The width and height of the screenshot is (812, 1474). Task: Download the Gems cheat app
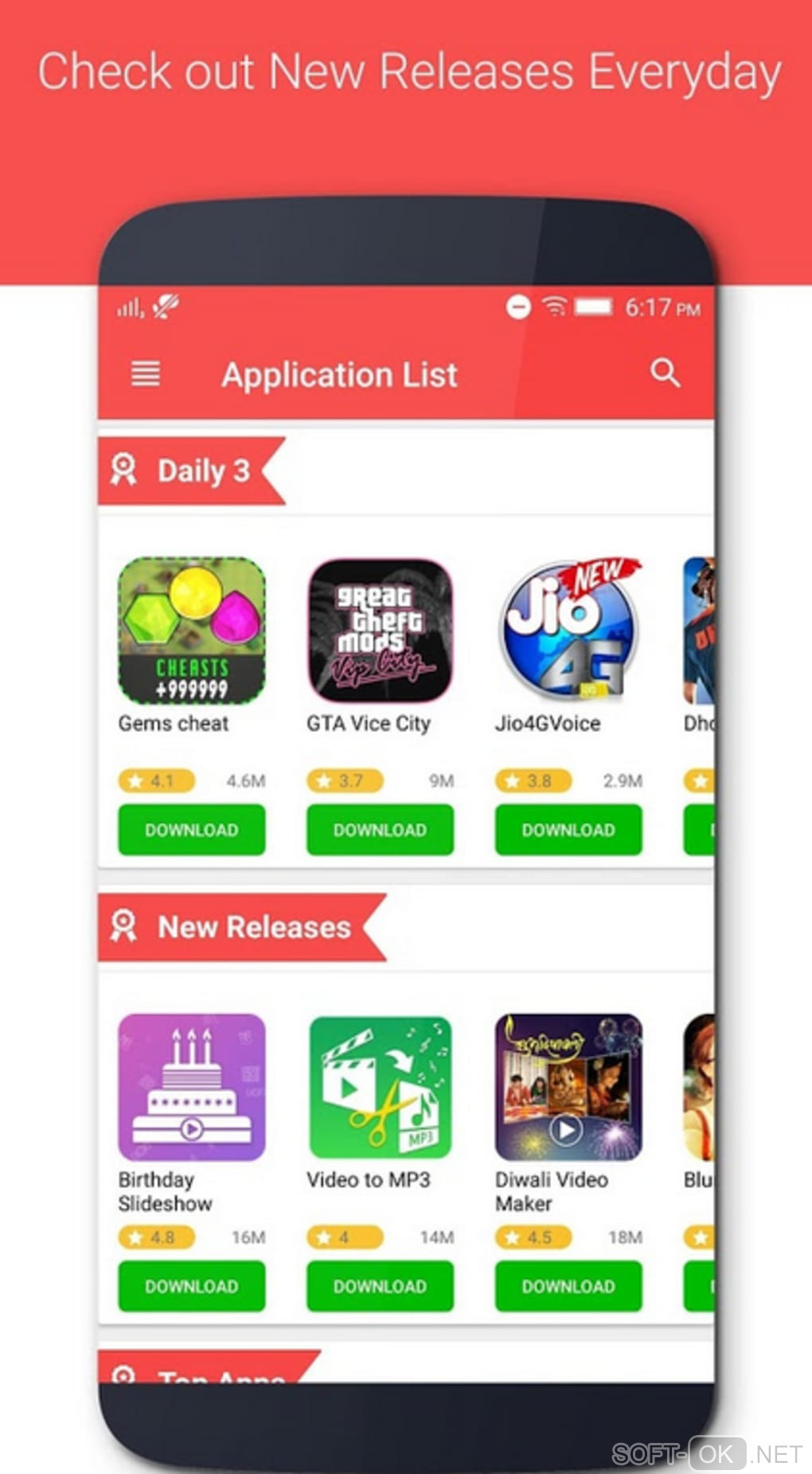(192, 830)
